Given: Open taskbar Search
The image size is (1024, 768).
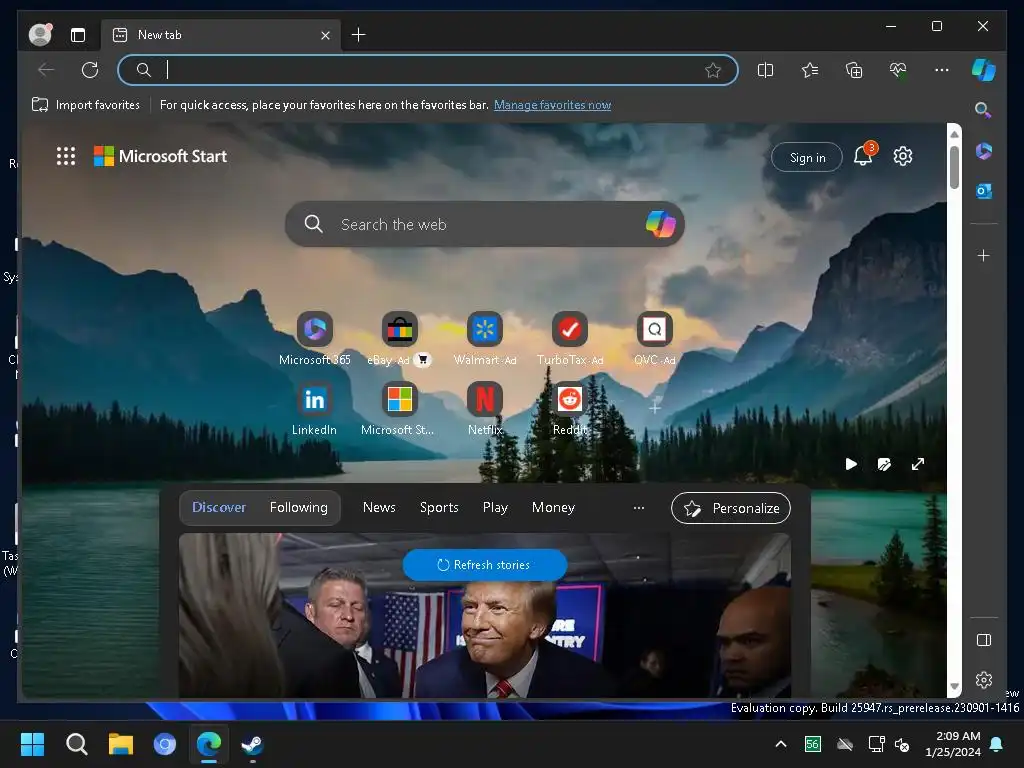Looking at the screenshot, I should click(76, 744).
